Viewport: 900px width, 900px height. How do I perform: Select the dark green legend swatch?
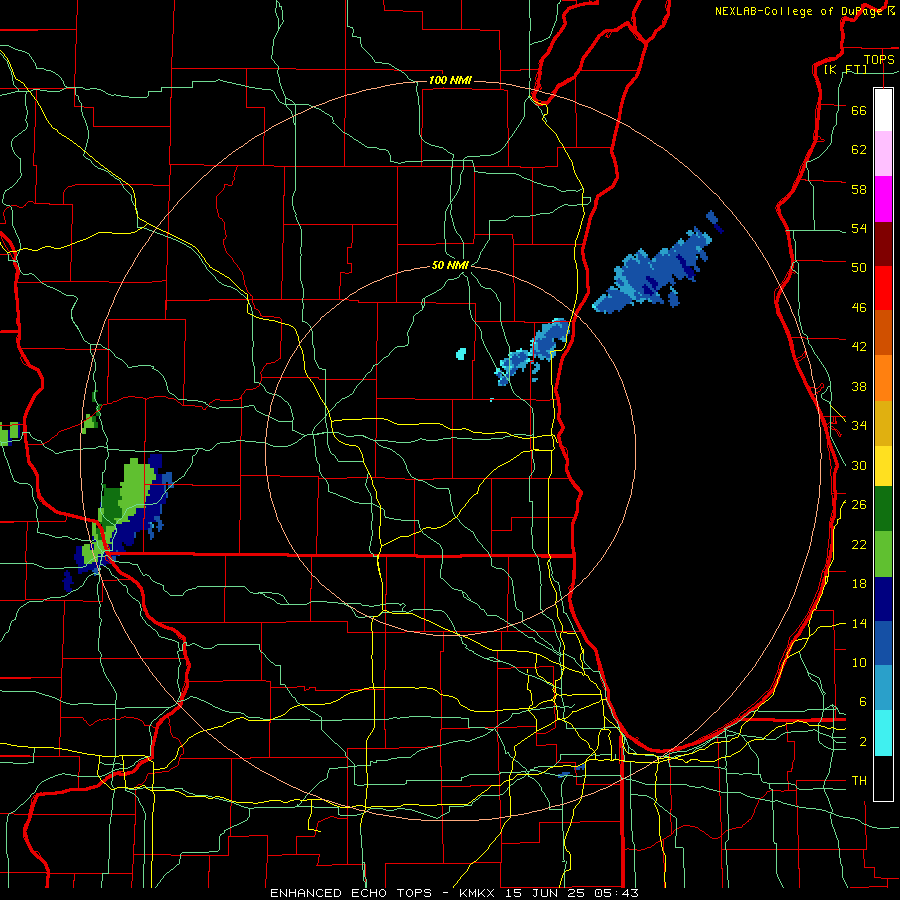coord(883,509)
